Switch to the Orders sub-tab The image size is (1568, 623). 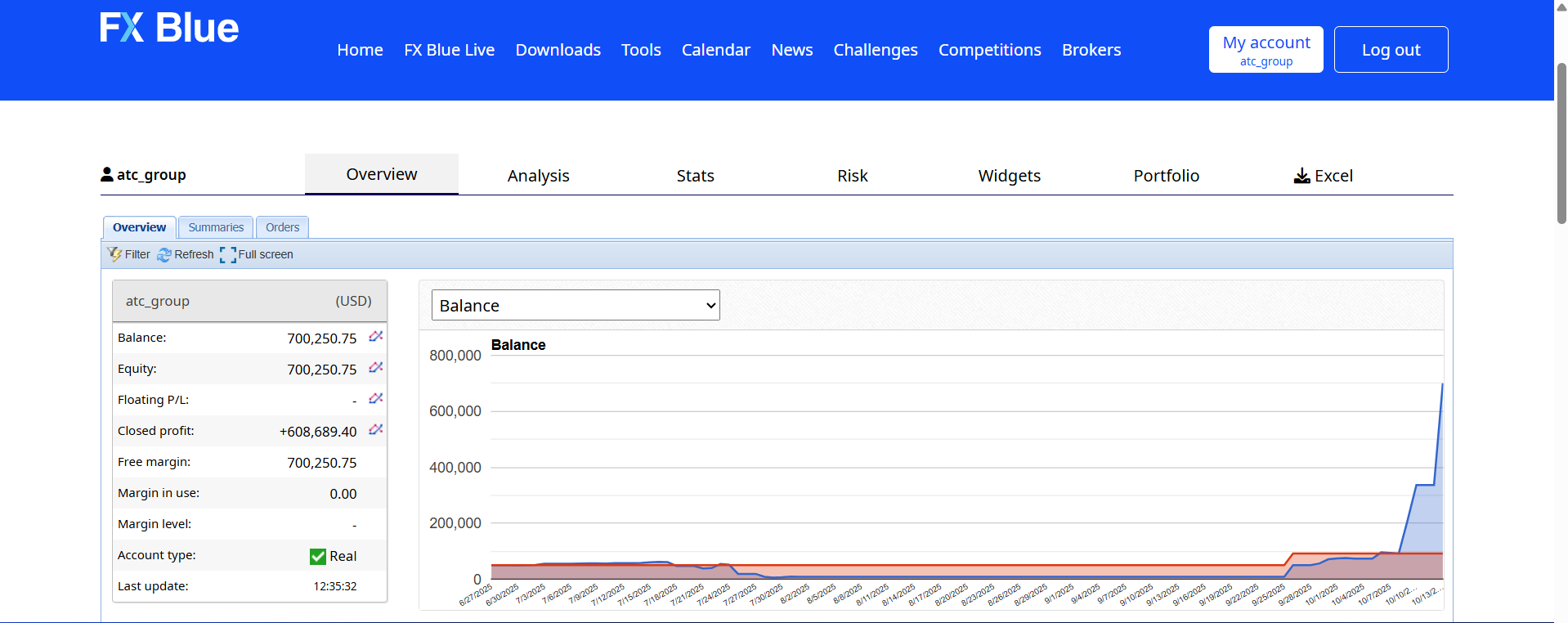[282, 227]
